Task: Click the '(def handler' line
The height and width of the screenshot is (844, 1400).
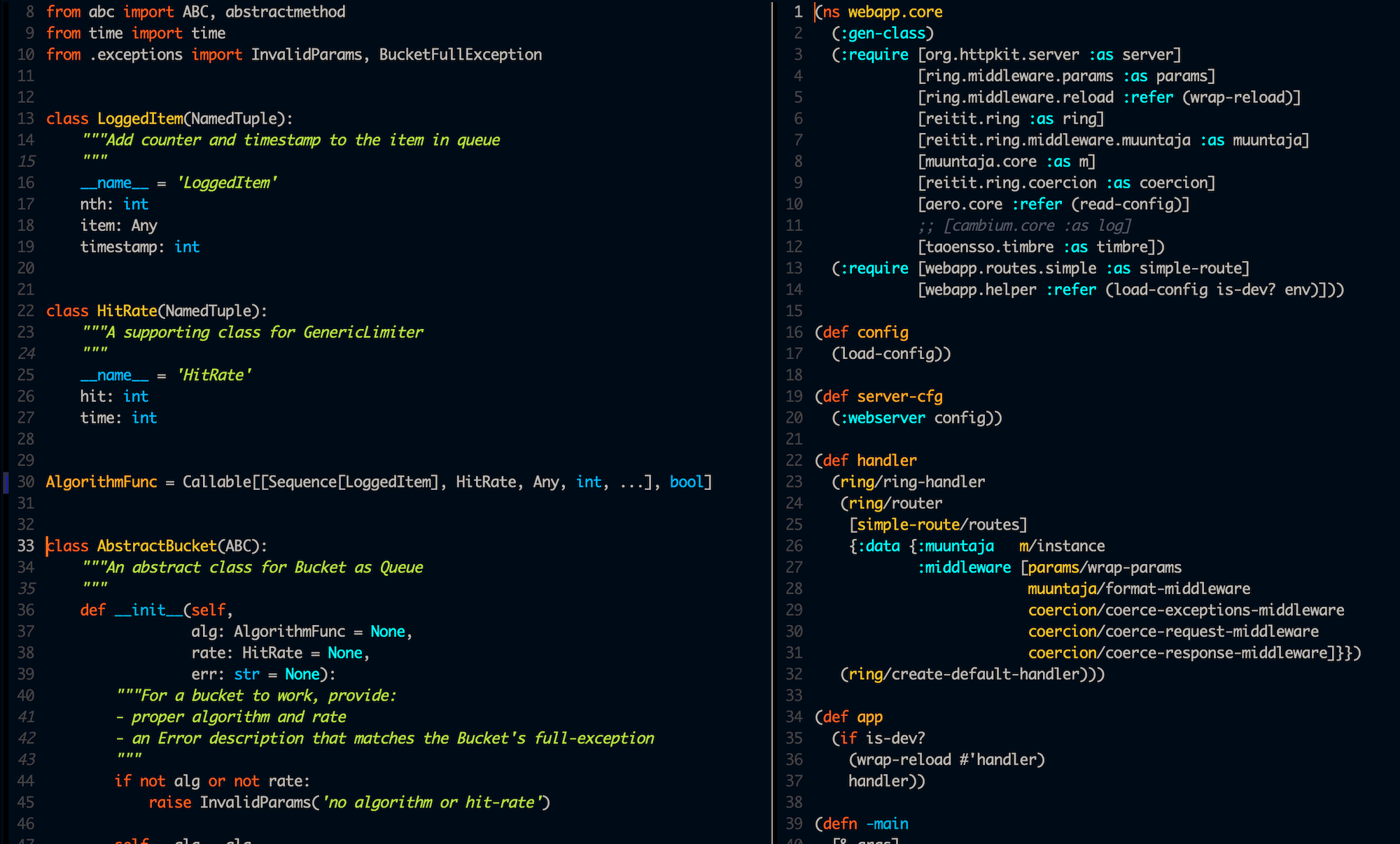Action: 866,460
